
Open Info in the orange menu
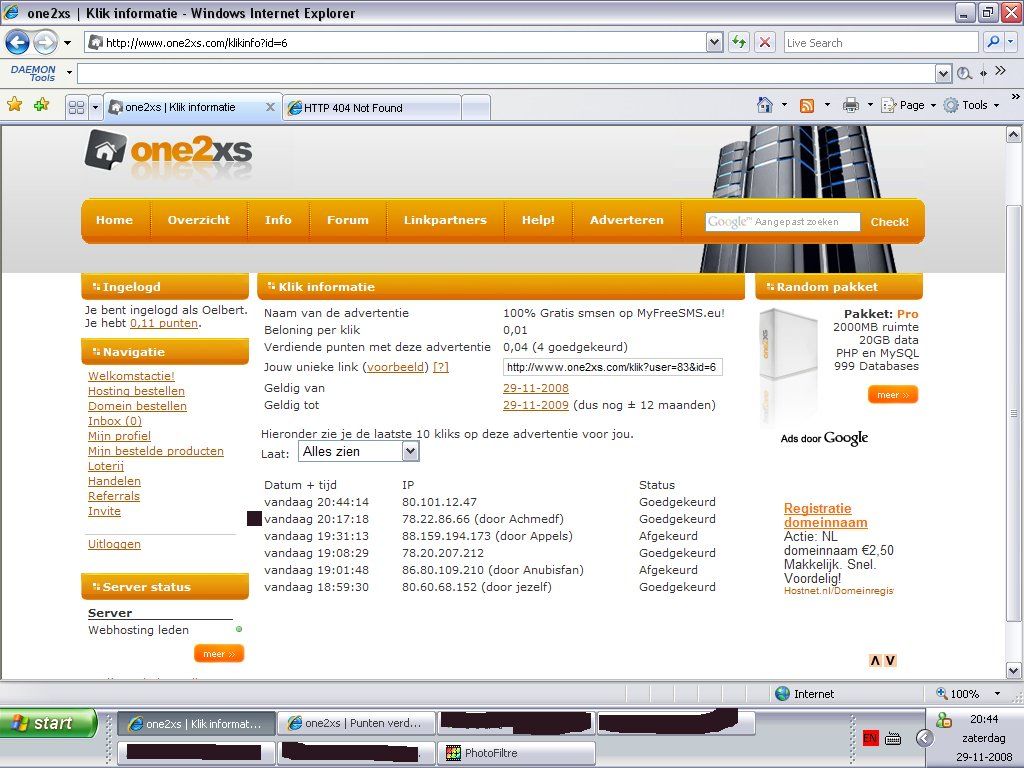click(278, 220)
